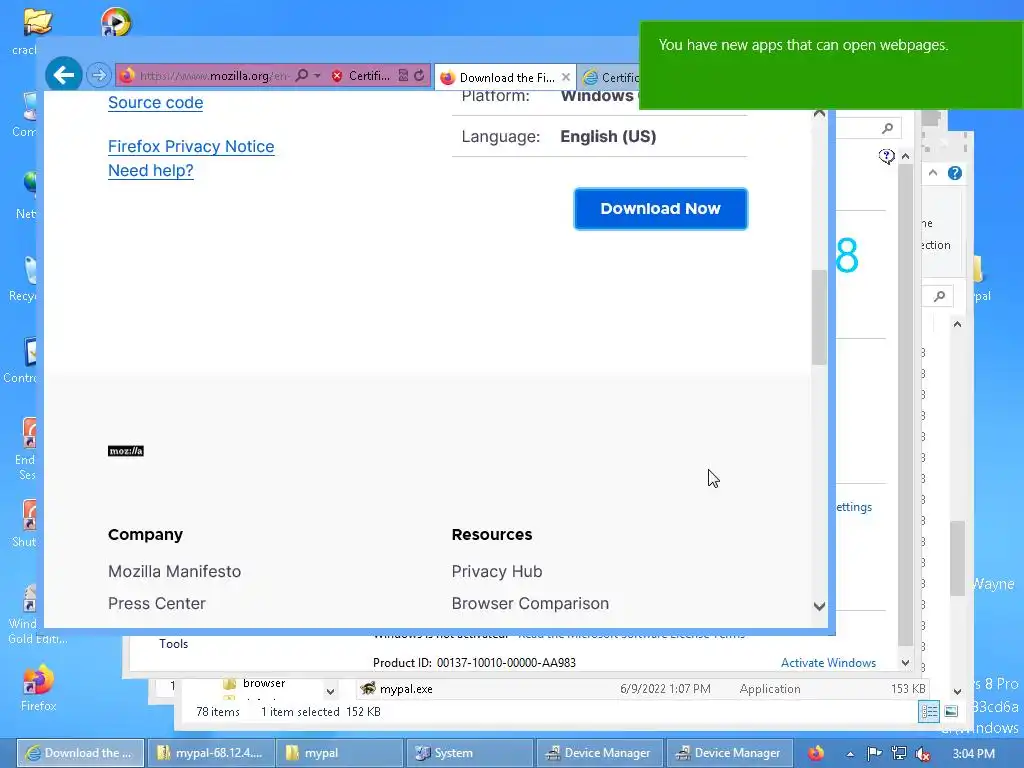Click the search magnifier in System window

pos(887,128)
